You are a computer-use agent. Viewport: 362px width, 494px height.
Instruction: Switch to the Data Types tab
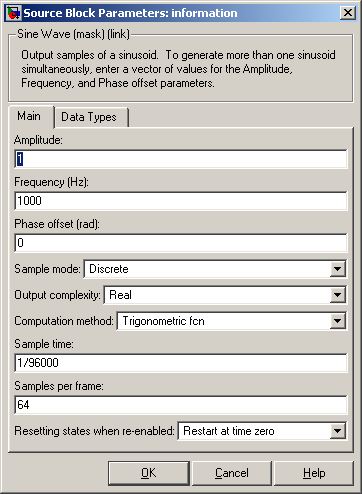coord(89,117)
